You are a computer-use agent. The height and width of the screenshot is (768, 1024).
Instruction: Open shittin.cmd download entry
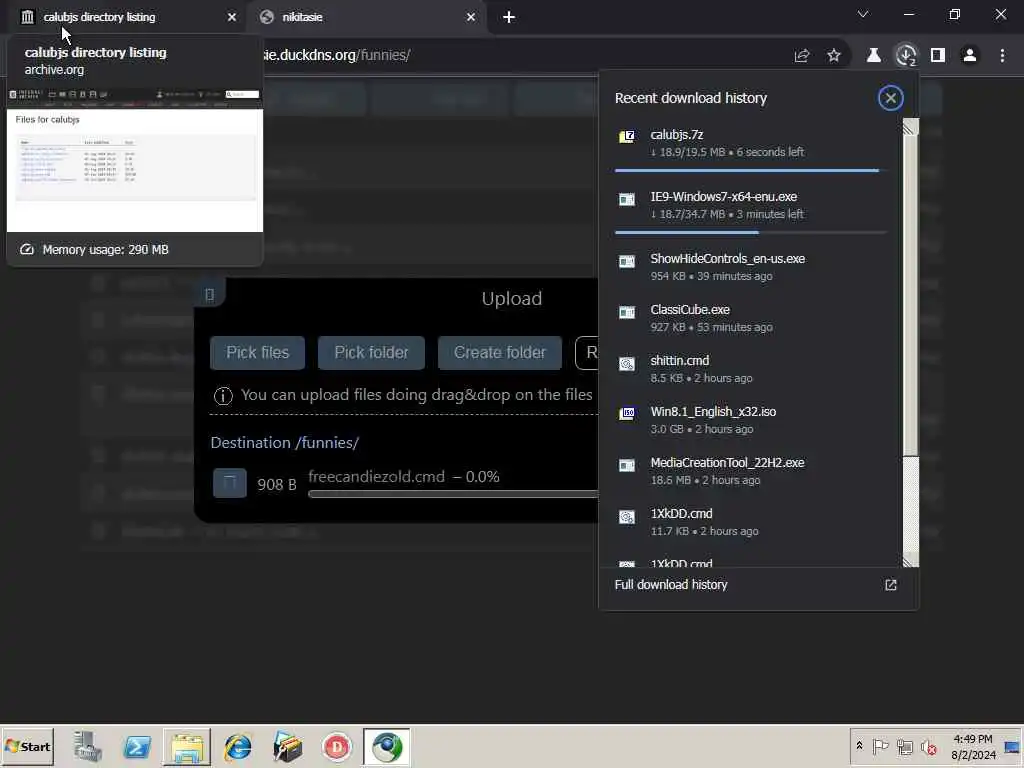[750, 369]
